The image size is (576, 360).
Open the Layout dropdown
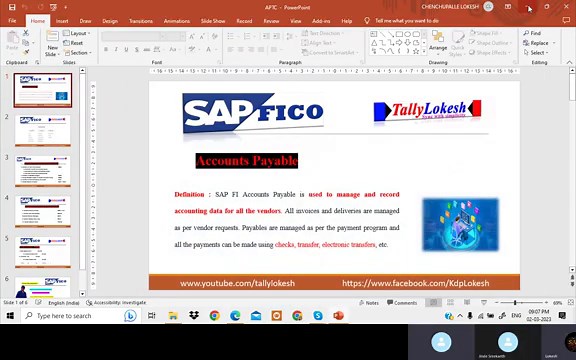click(x=76, y=33)
